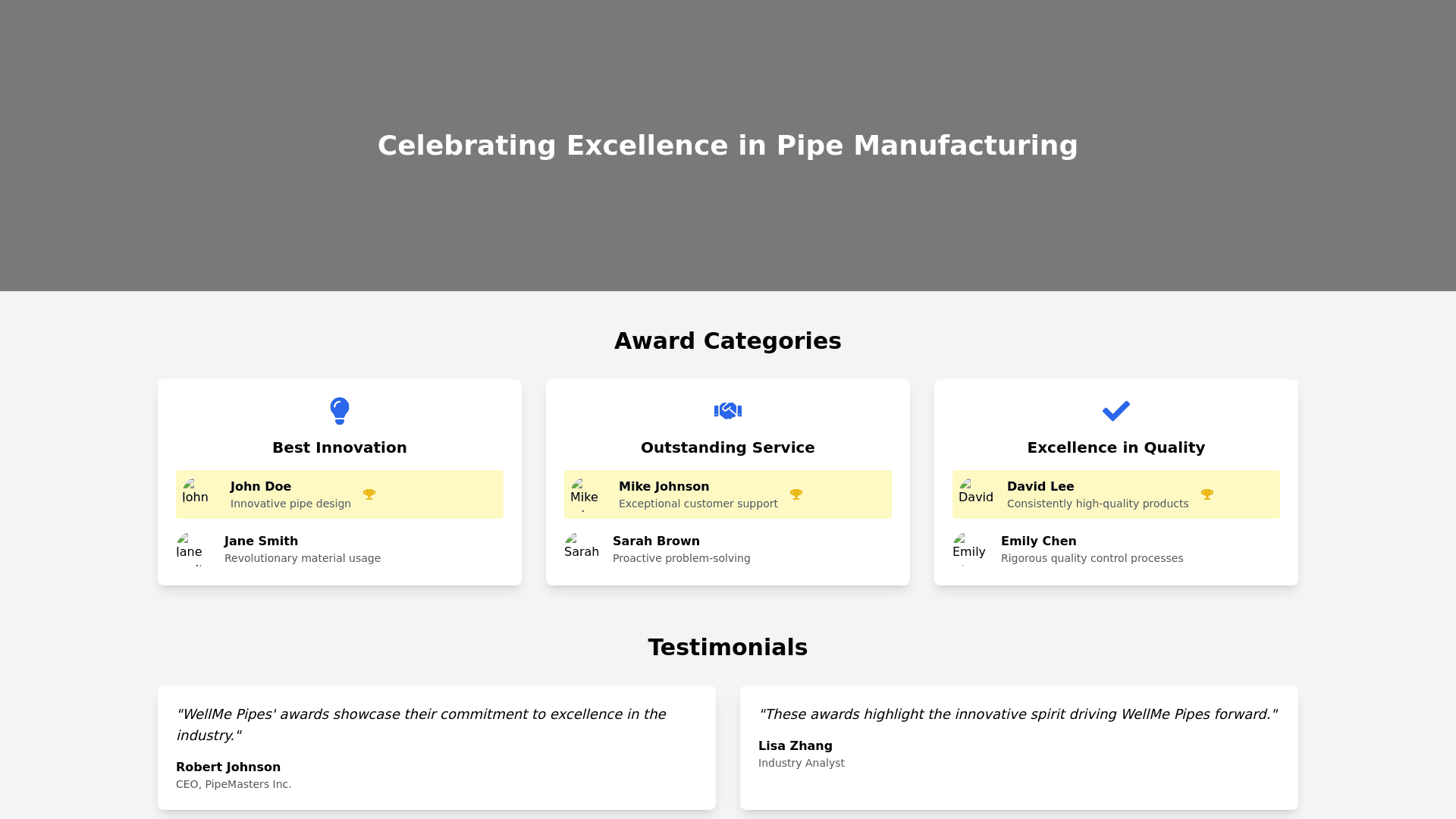
Task: Click Emily Chen's avatar image
Action: 969,549
